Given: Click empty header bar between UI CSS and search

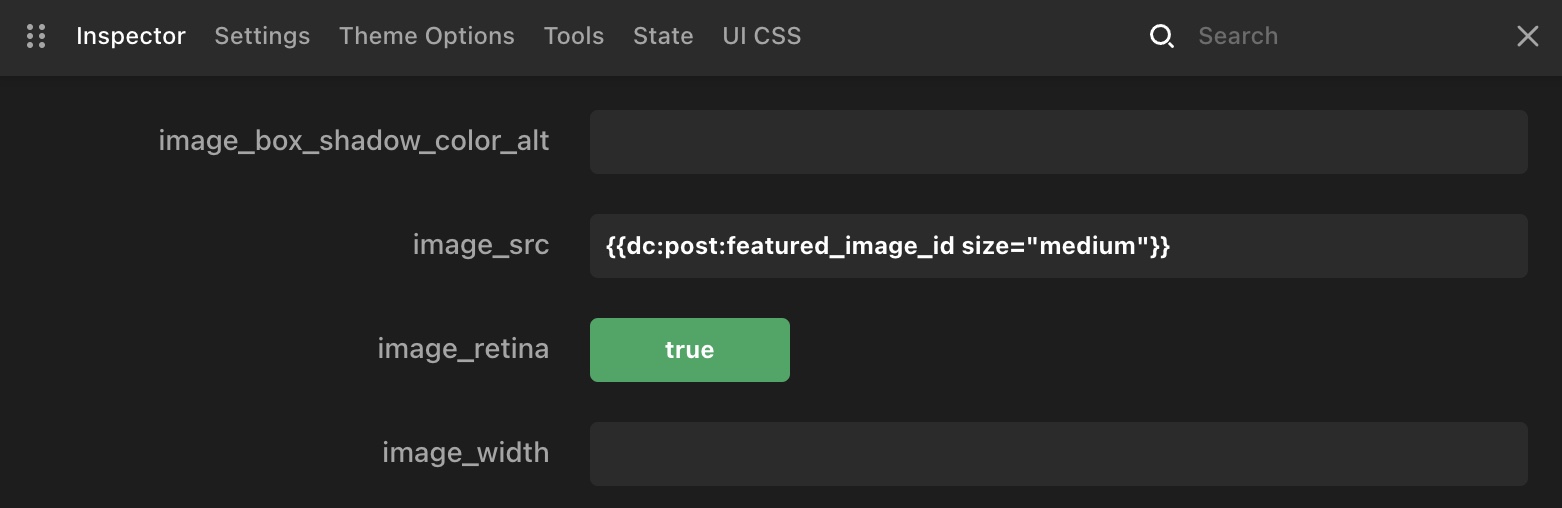Looking at the screenshot, I should [975, 37].
